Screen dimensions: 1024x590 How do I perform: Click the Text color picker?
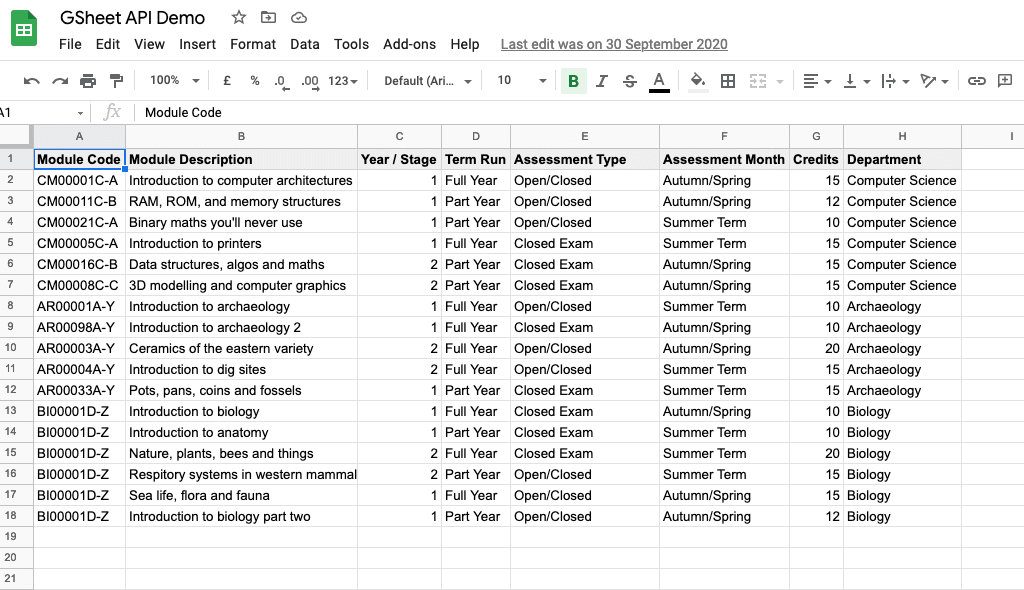coord(658,81)
